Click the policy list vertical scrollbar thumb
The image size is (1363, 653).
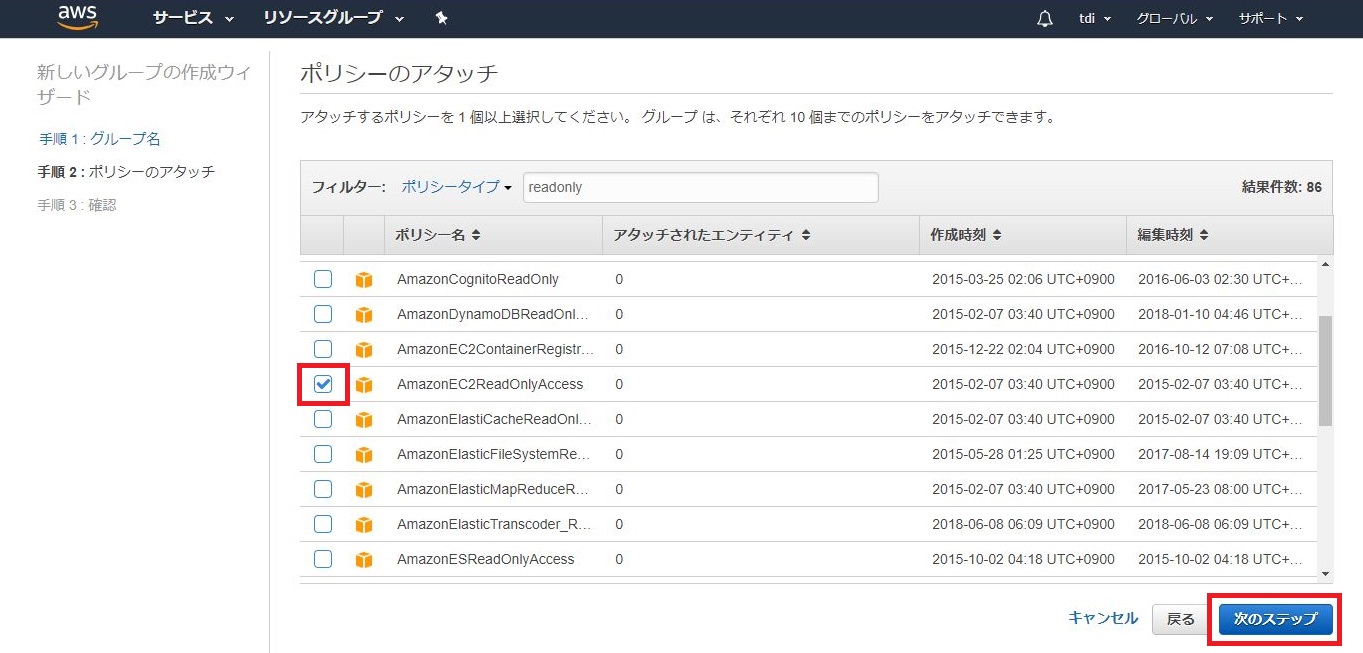pos(1325,370)
